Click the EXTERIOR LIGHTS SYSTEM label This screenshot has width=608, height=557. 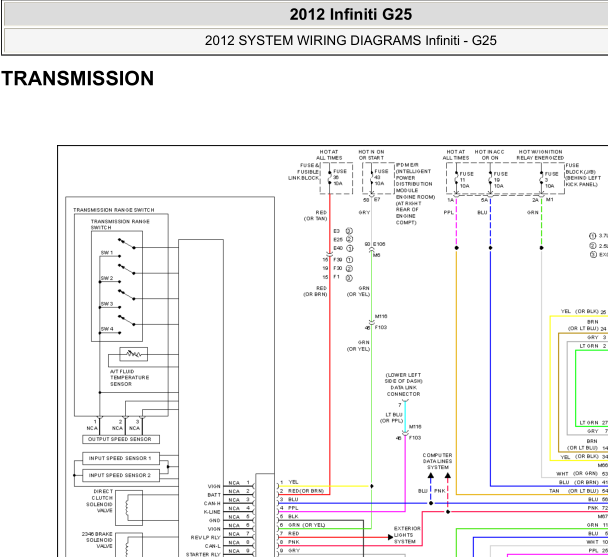[407, 535]
